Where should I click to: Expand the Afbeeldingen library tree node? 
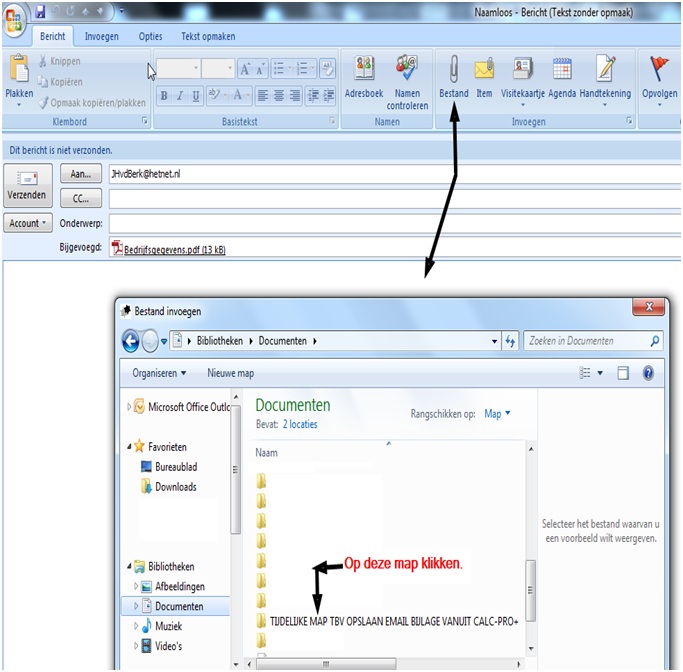(x=137, y=586)
